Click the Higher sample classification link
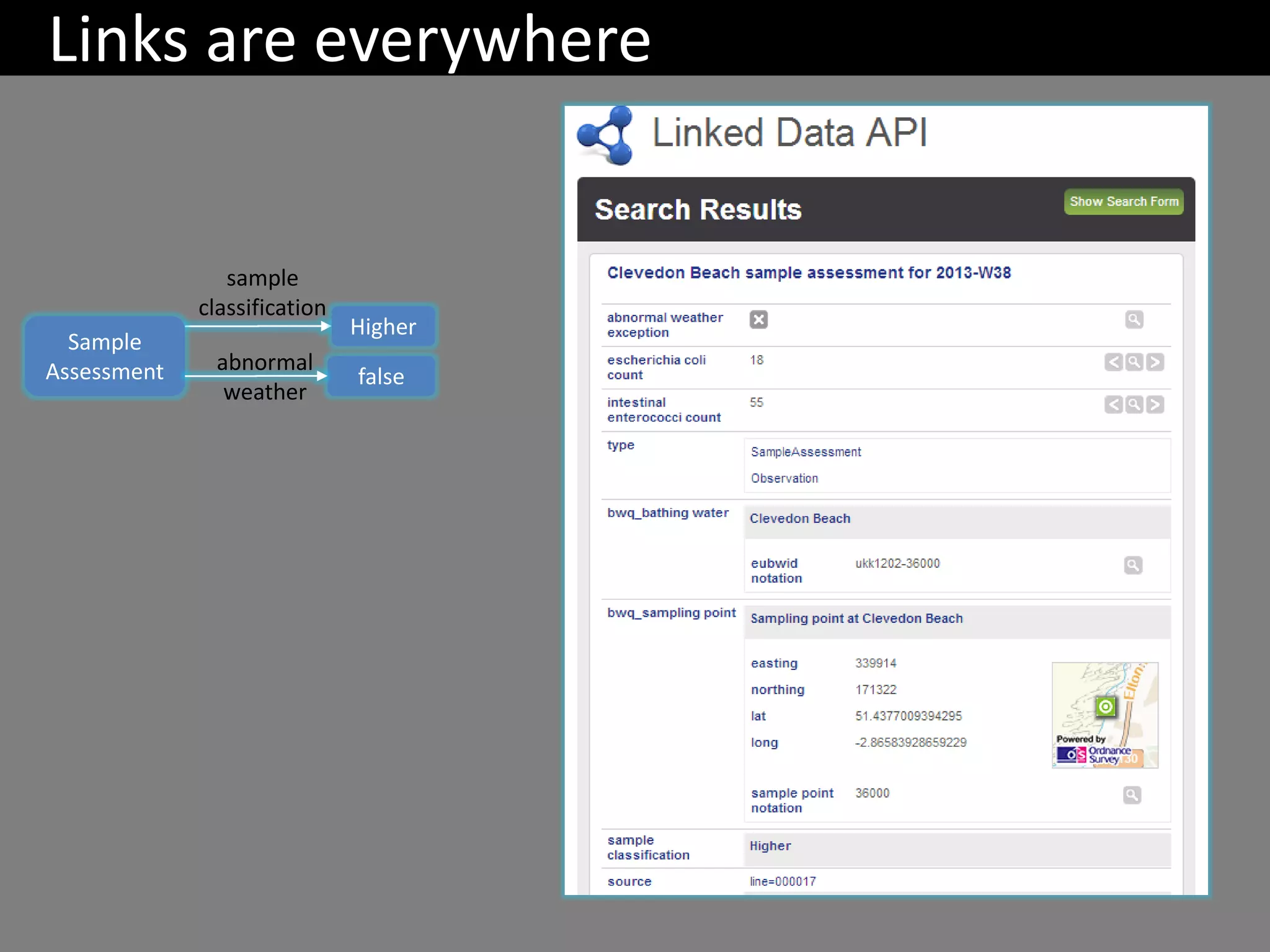This screenshot has height=952, width=1270. pyautogui.click(x=770, y=846)
